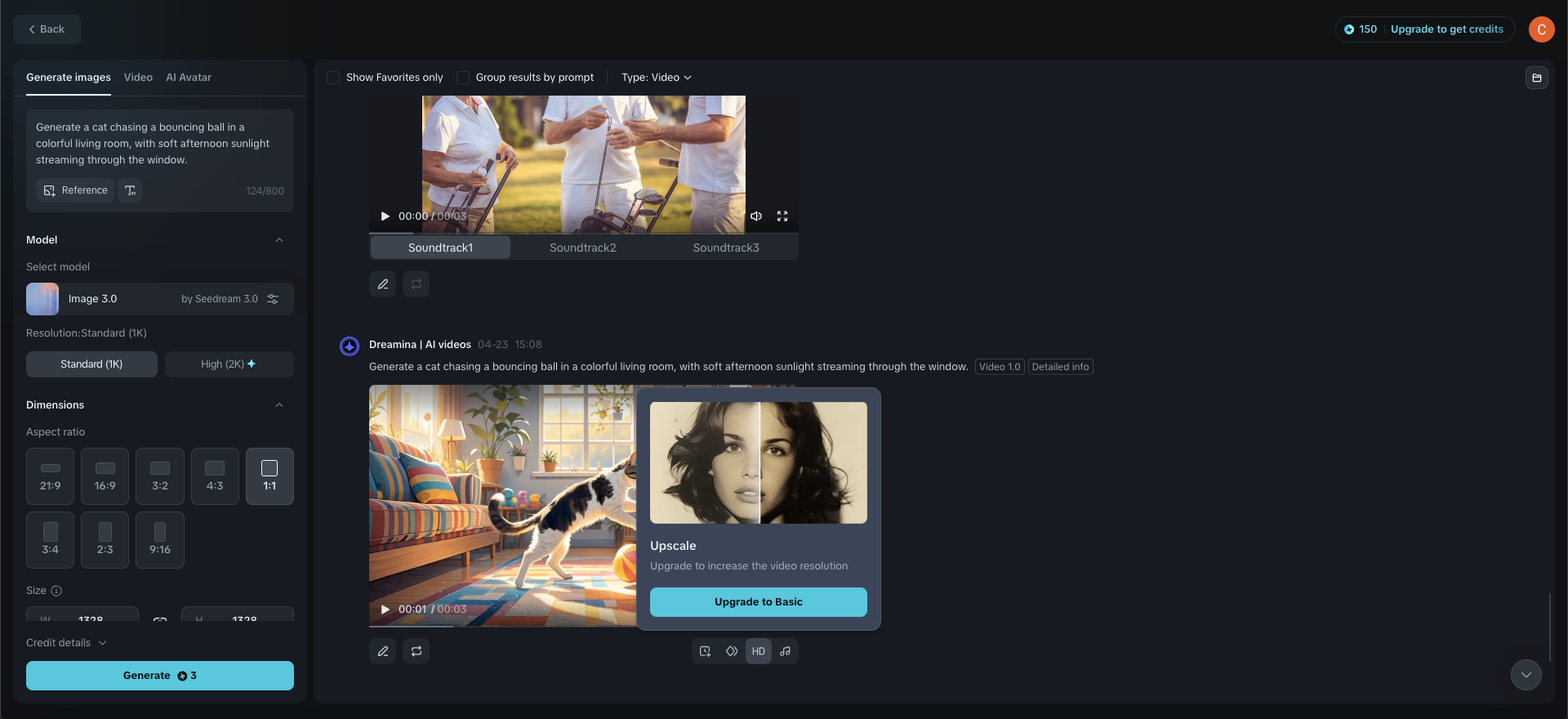
Task: Click edit pencil icon under cat video
Action: pyautogui.click(x=383, y=651)
